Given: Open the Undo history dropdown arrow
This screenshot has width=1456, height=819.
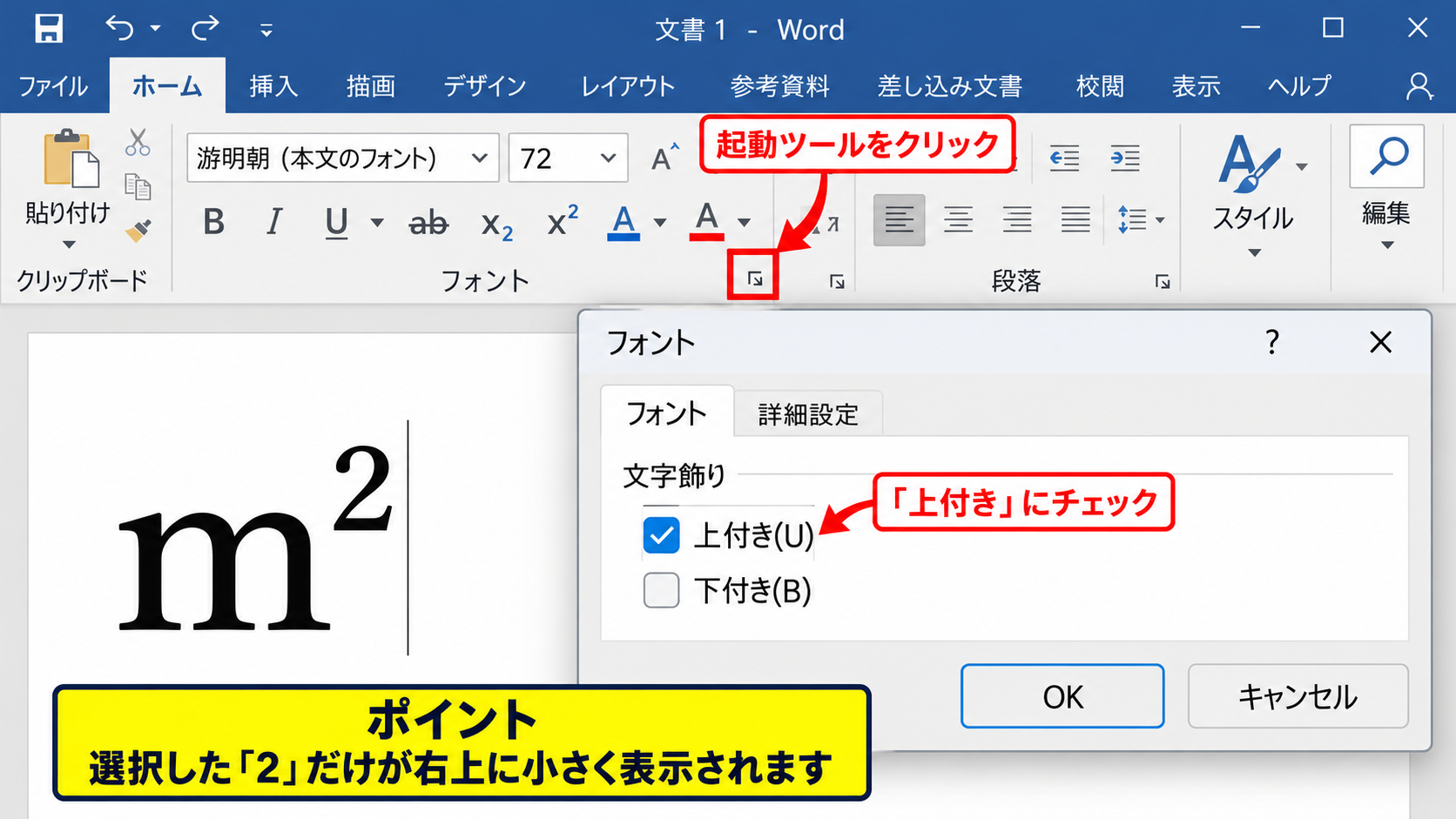Looking at the screenshot, I should coord(155,29).
